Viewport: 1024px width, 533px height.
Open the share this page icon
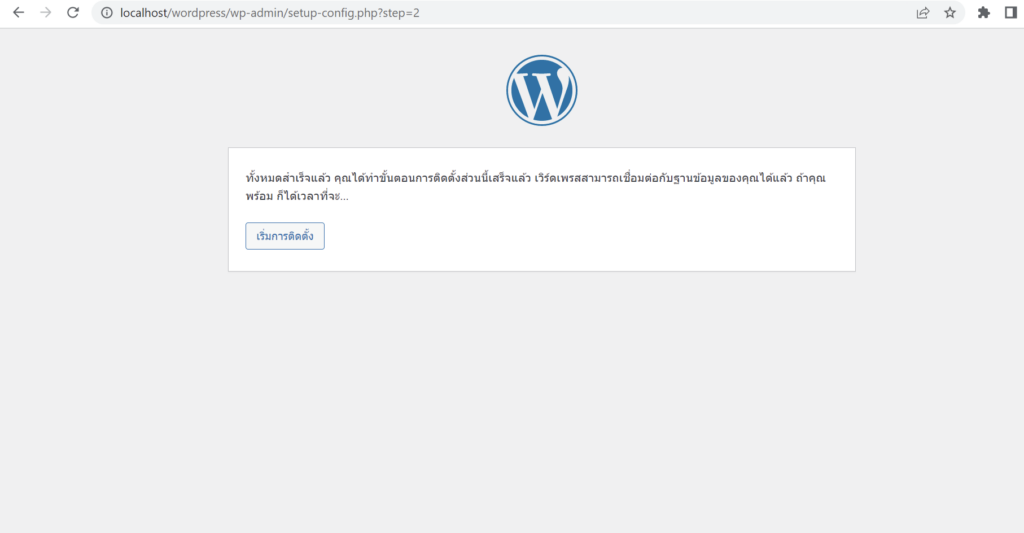point(922,13)
